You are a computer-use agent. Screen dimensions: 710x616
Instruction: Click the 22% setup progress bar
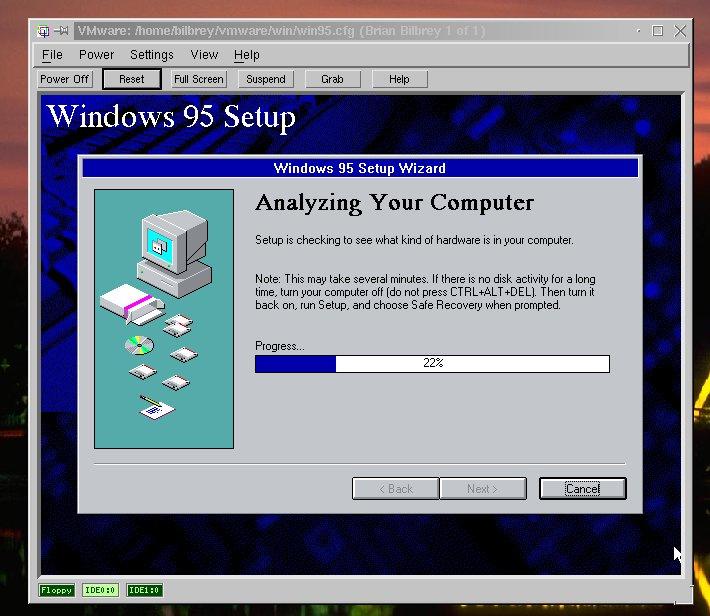click(x=432, y=364)
